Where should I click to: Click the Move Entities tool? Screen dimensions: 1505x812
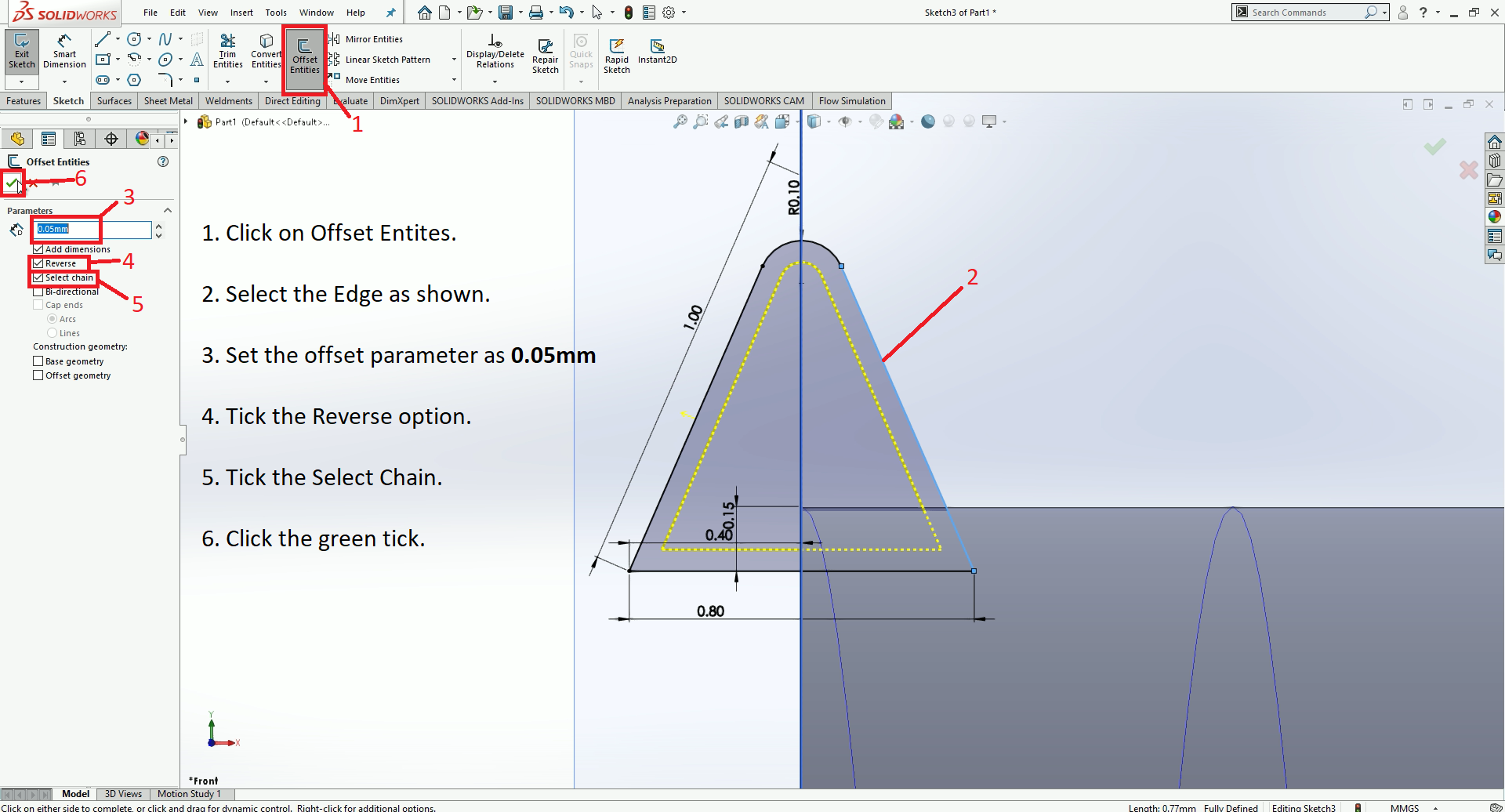[364, 80]
